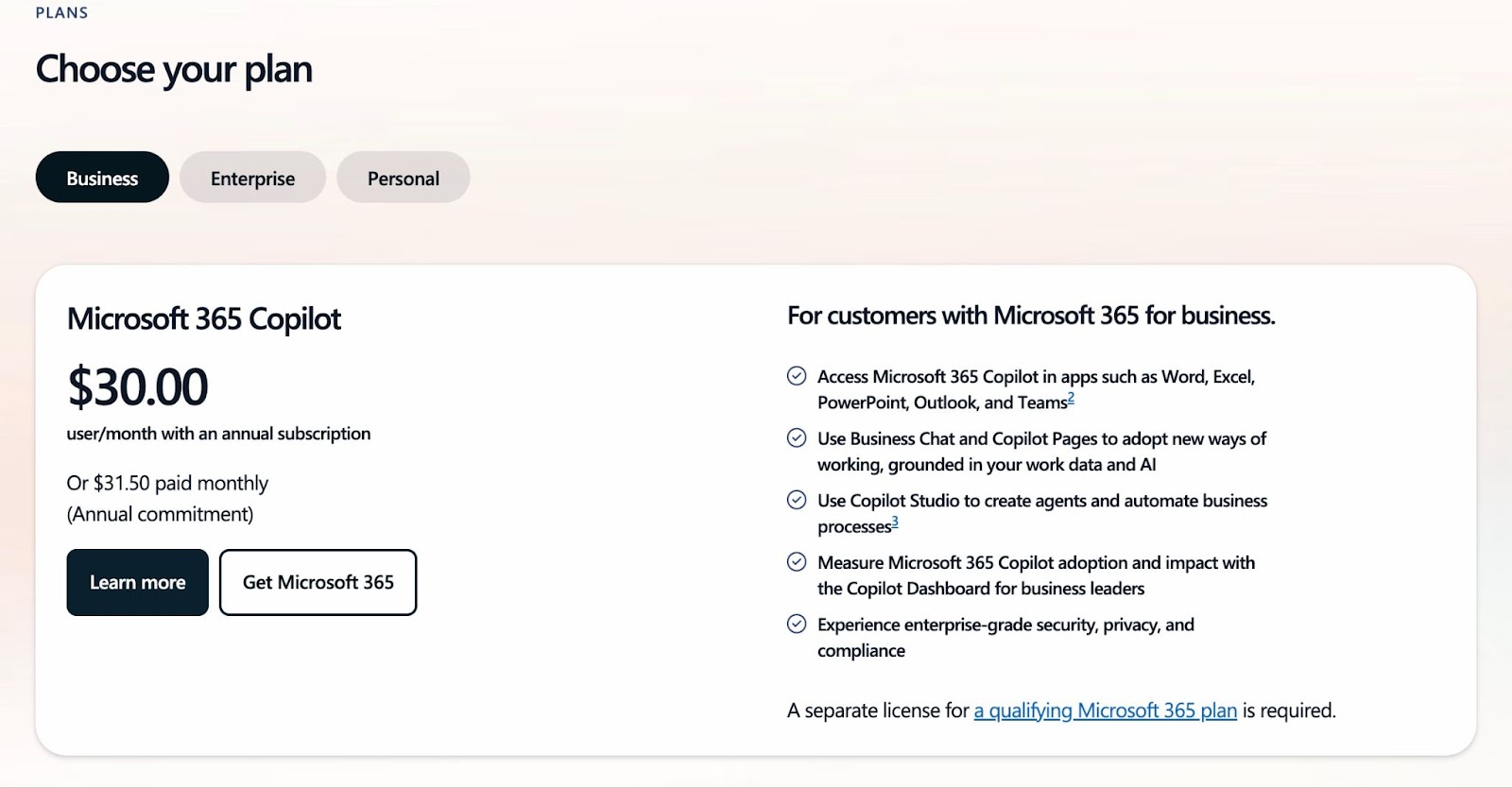Click checkmark icon beside Use Business Chat
The image size is (1512, 788).
(x=797, y=438)
